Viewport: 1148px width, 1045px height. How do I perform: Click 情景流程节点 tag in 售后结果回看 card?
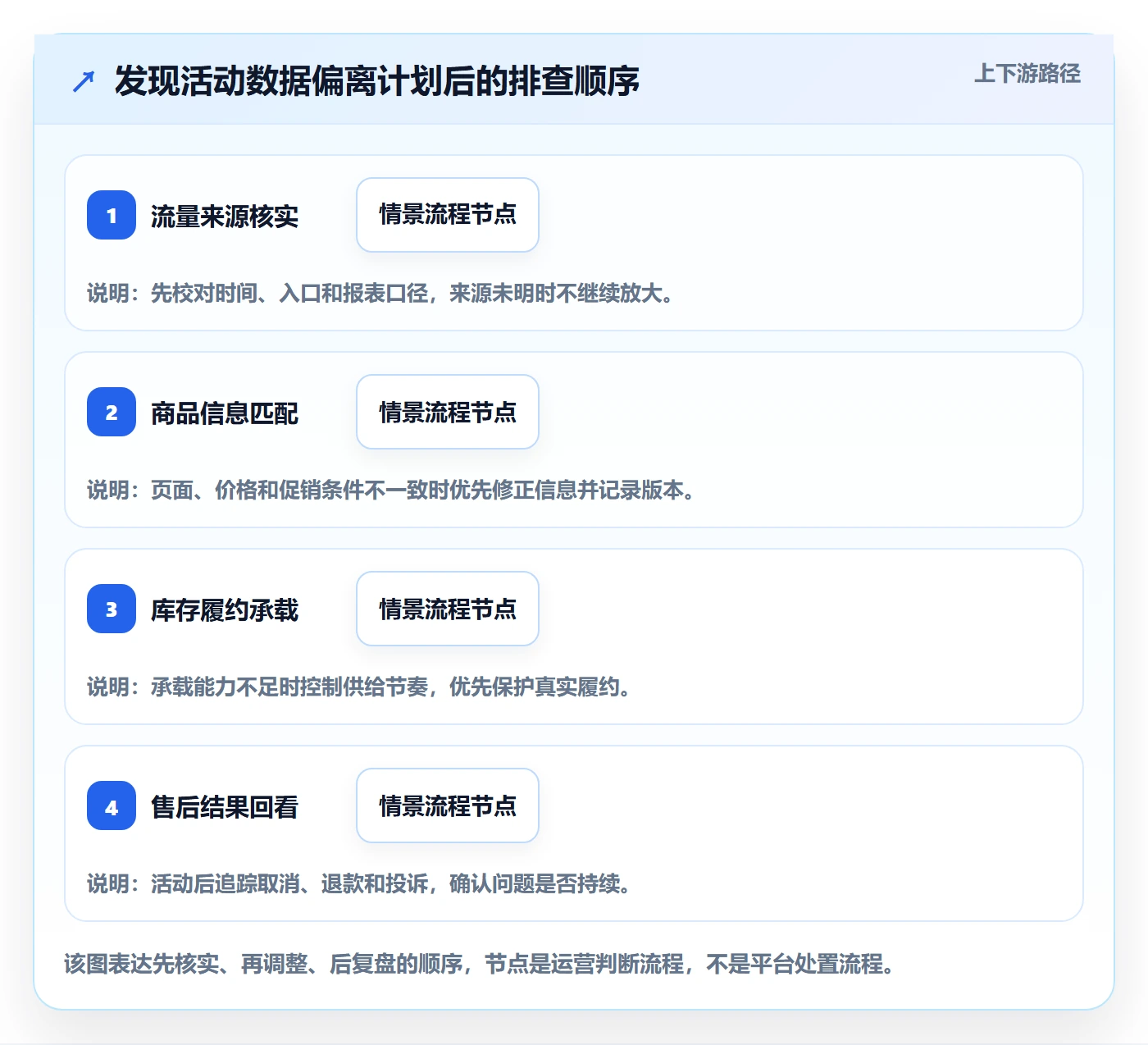448,805
